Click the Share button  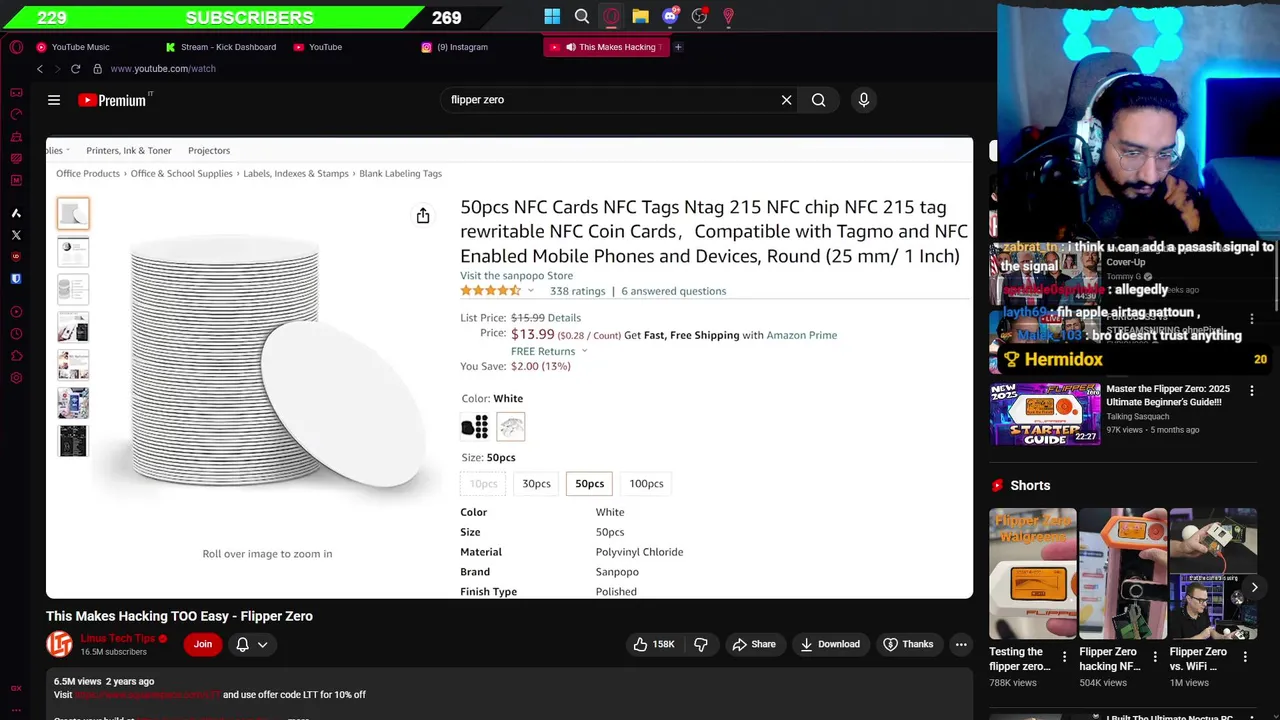pyautogui.click(x=753, y=644)
